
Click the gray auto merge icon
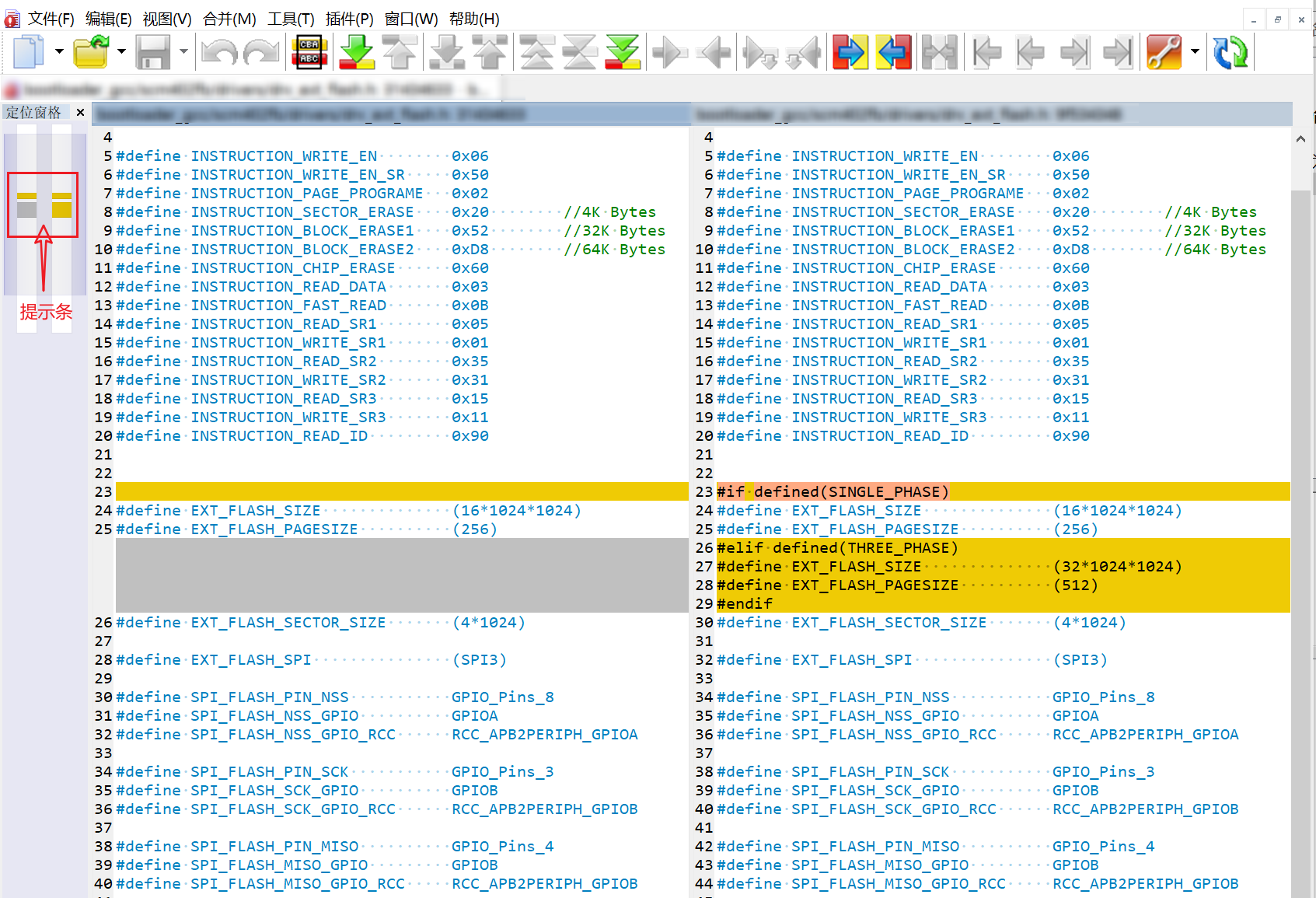tap(940, 52)
